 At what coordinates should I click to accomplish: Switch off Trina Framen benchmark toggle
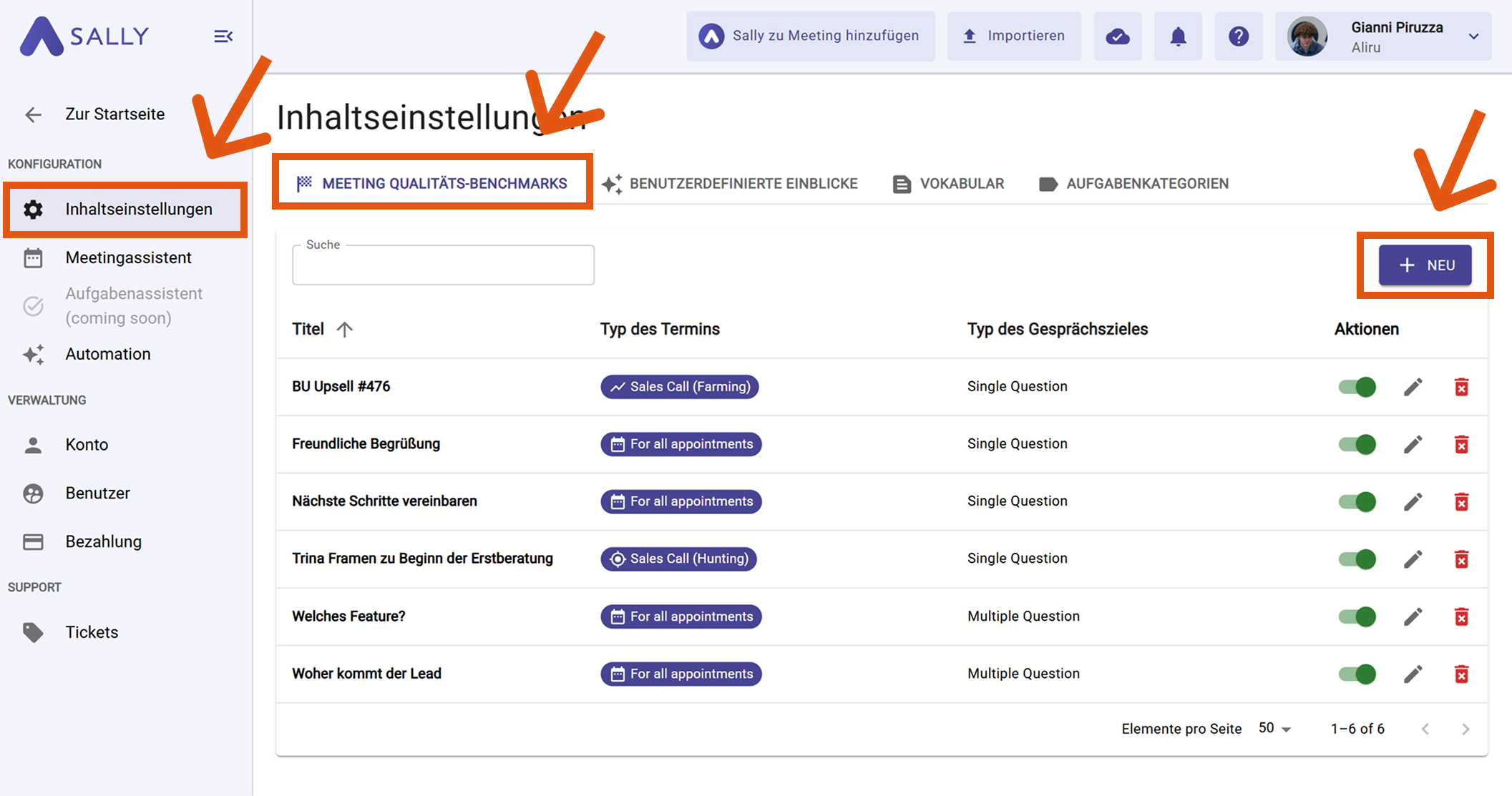point(1357,559)
